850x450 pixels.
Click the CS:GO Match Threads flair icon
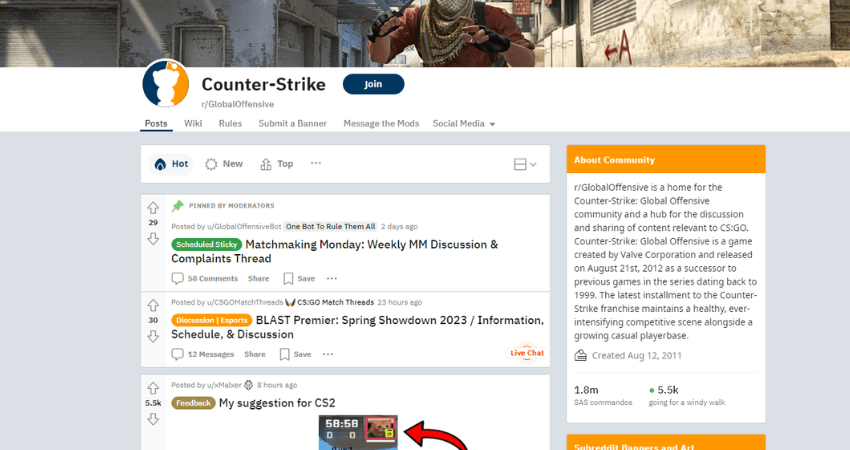tap(290, 302)
